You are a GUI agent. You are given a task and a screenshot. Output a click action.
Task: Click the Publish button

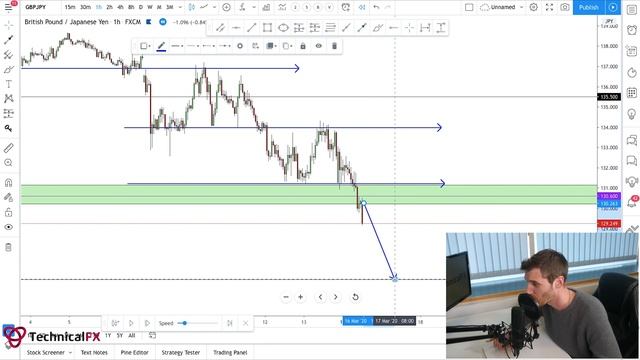[589, 7]
